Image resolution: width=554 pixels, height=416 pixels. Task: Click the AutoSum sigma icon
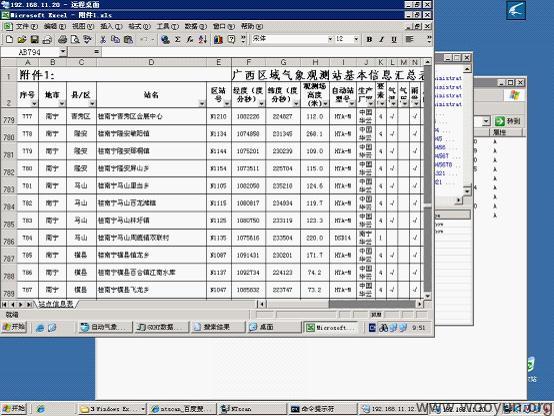(178, 40)
